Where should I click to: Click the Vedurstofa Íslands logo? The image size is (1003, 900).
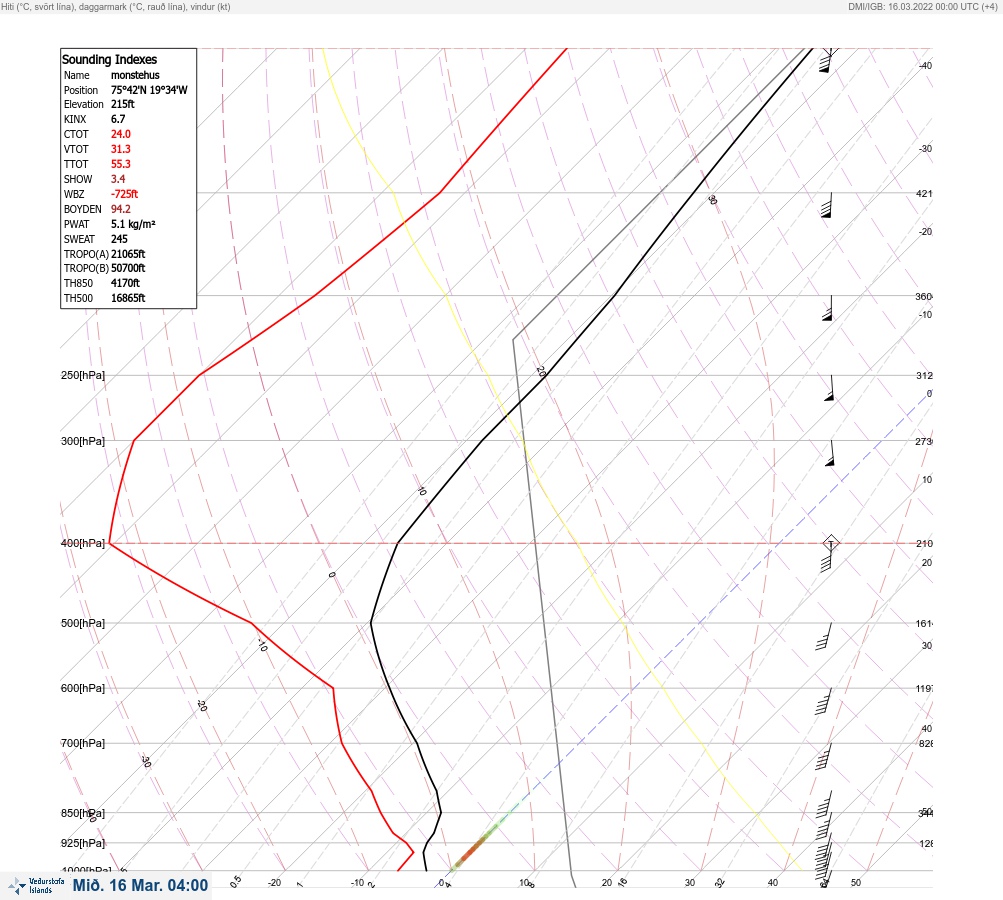(x=36, y=885)
